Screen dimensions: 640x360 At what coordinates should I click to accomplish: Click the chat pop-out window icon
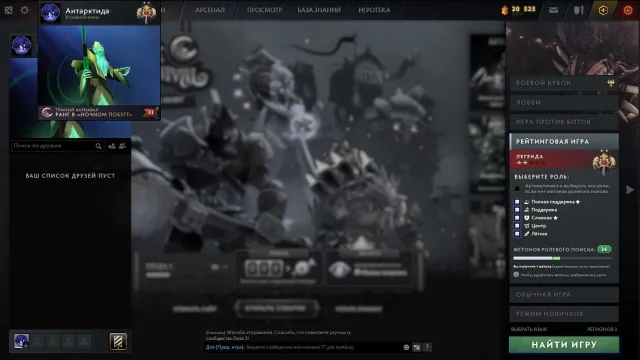point(416,347)
